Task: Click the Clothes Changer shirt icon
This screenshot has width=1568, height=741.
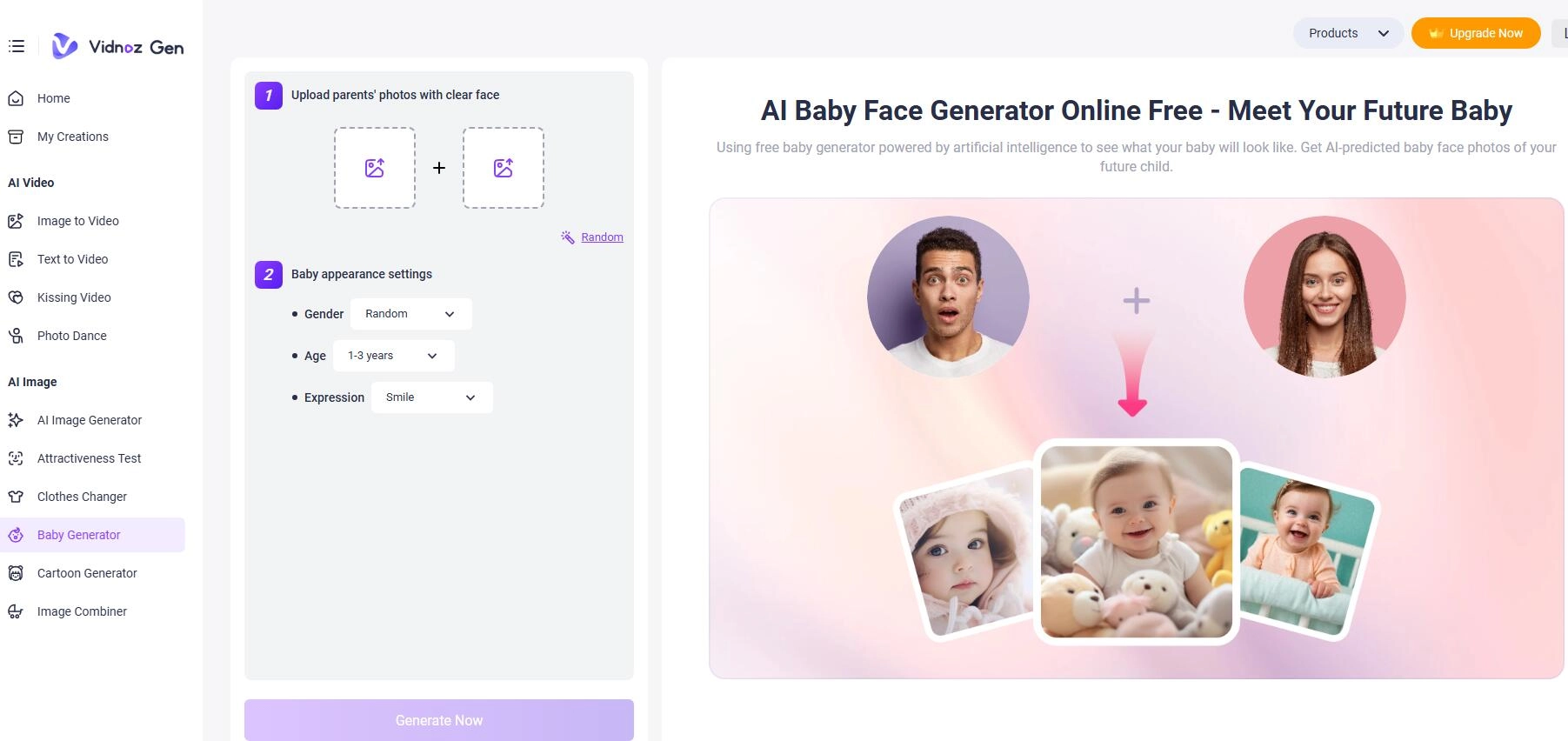Action: click(16, 497)
